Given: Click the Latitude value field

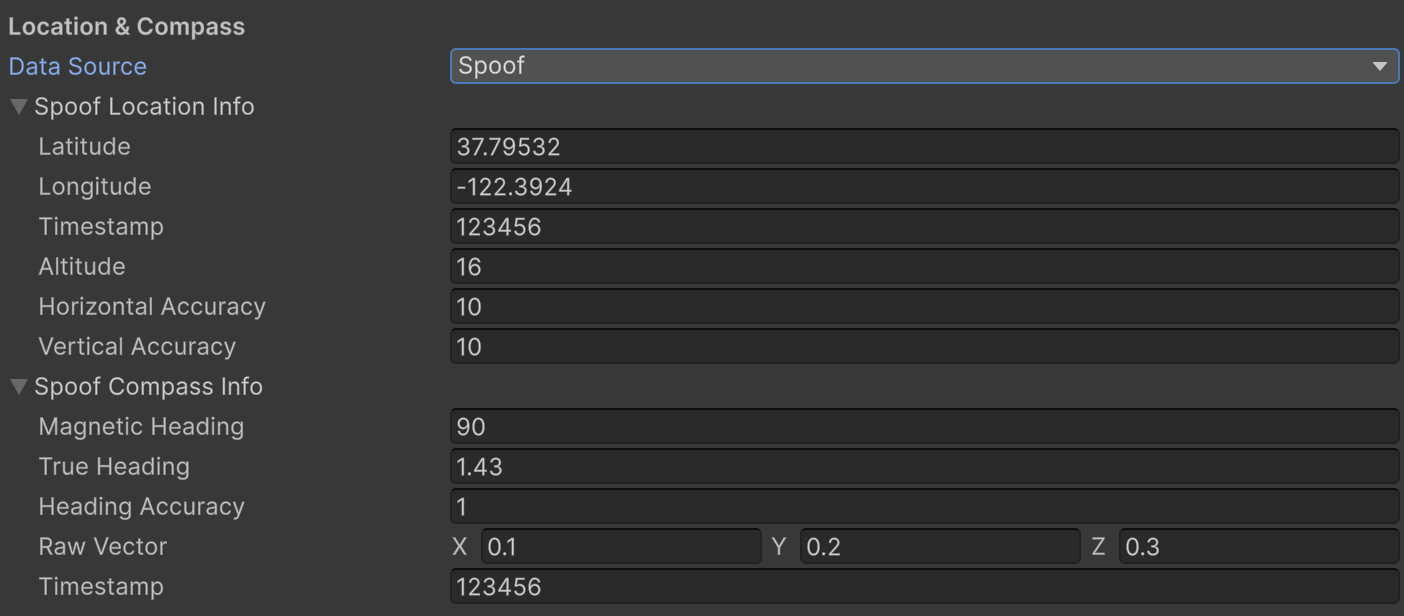Looking at the screenshot, I should point(920,146).
